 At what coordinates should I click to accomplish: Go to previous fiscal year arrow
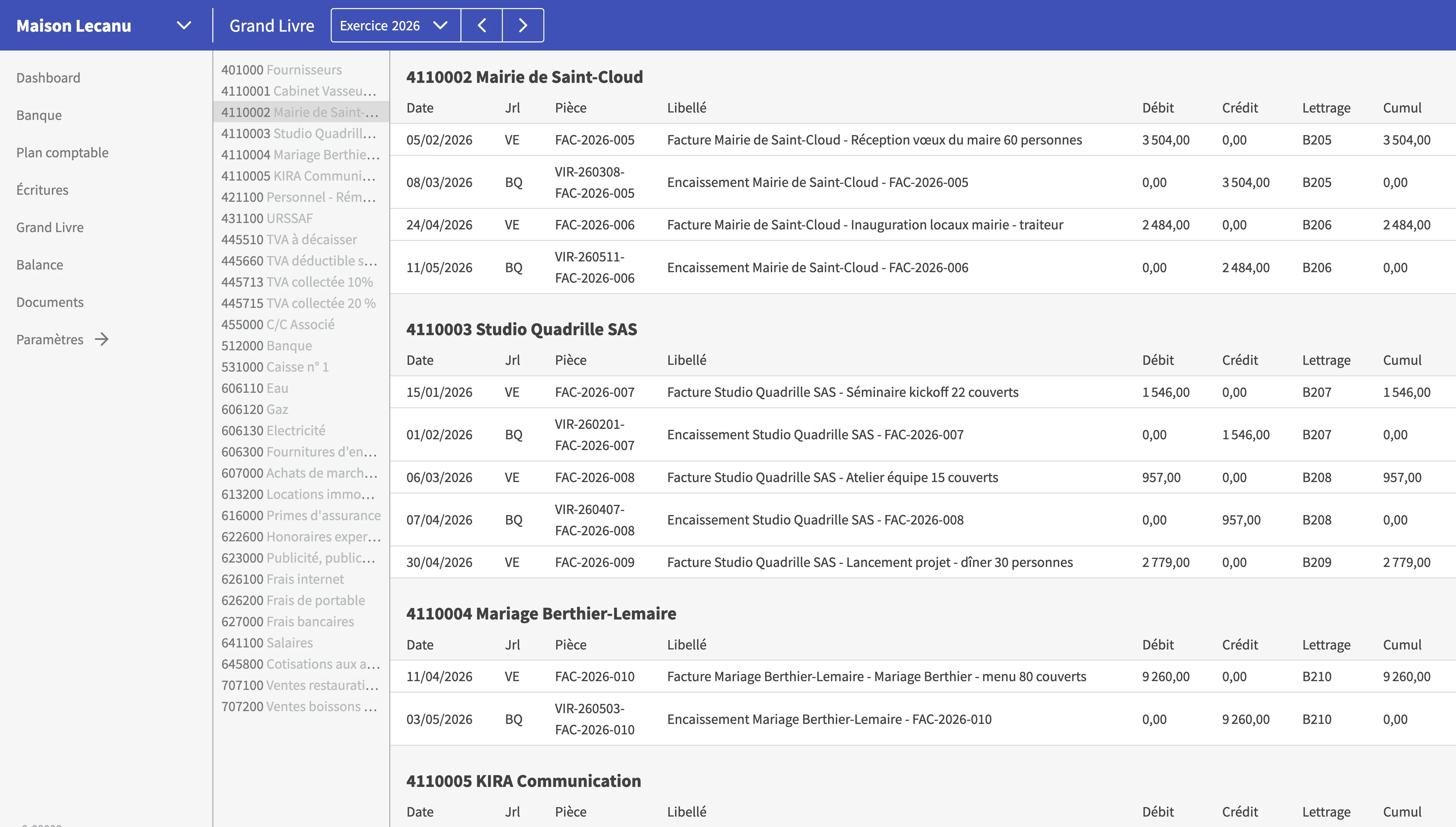click(481, 26)
